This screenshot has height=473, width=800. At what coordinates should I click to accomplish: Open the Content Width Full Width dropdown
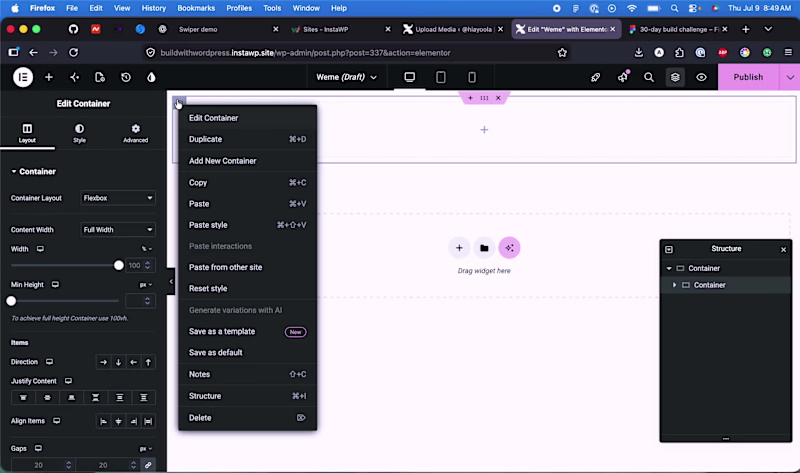point(118,230)
